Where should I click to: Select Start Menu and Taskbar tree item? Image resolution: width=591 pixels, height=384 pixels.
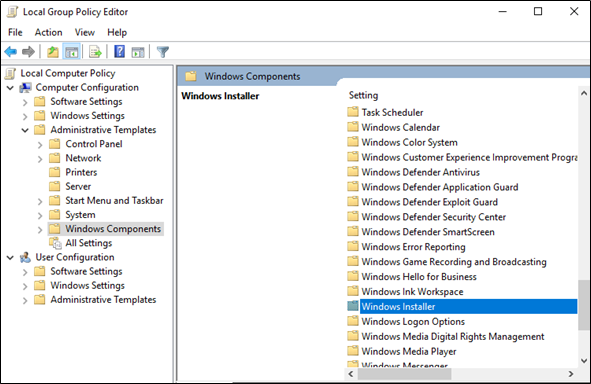point(114,200)
